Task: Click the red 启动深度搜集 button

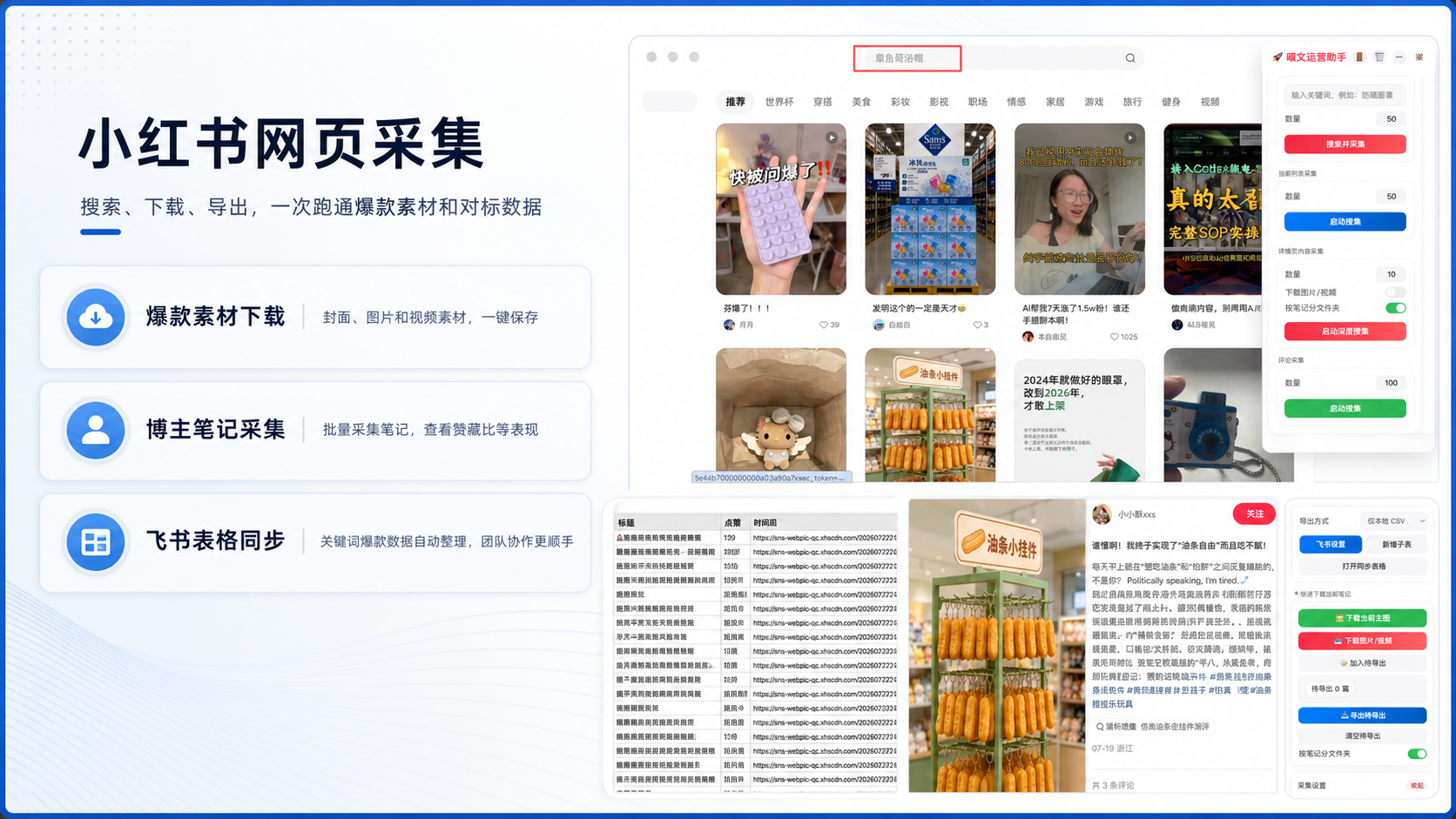Action: [1345, 332]
